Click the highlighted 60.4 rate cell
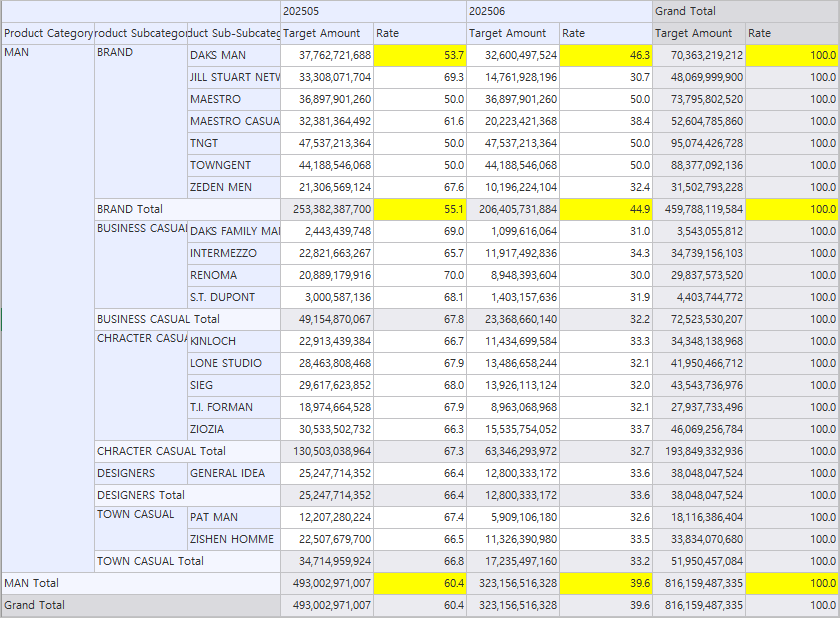The width and height of the screenshot is (840, 618). coord(420,582)
